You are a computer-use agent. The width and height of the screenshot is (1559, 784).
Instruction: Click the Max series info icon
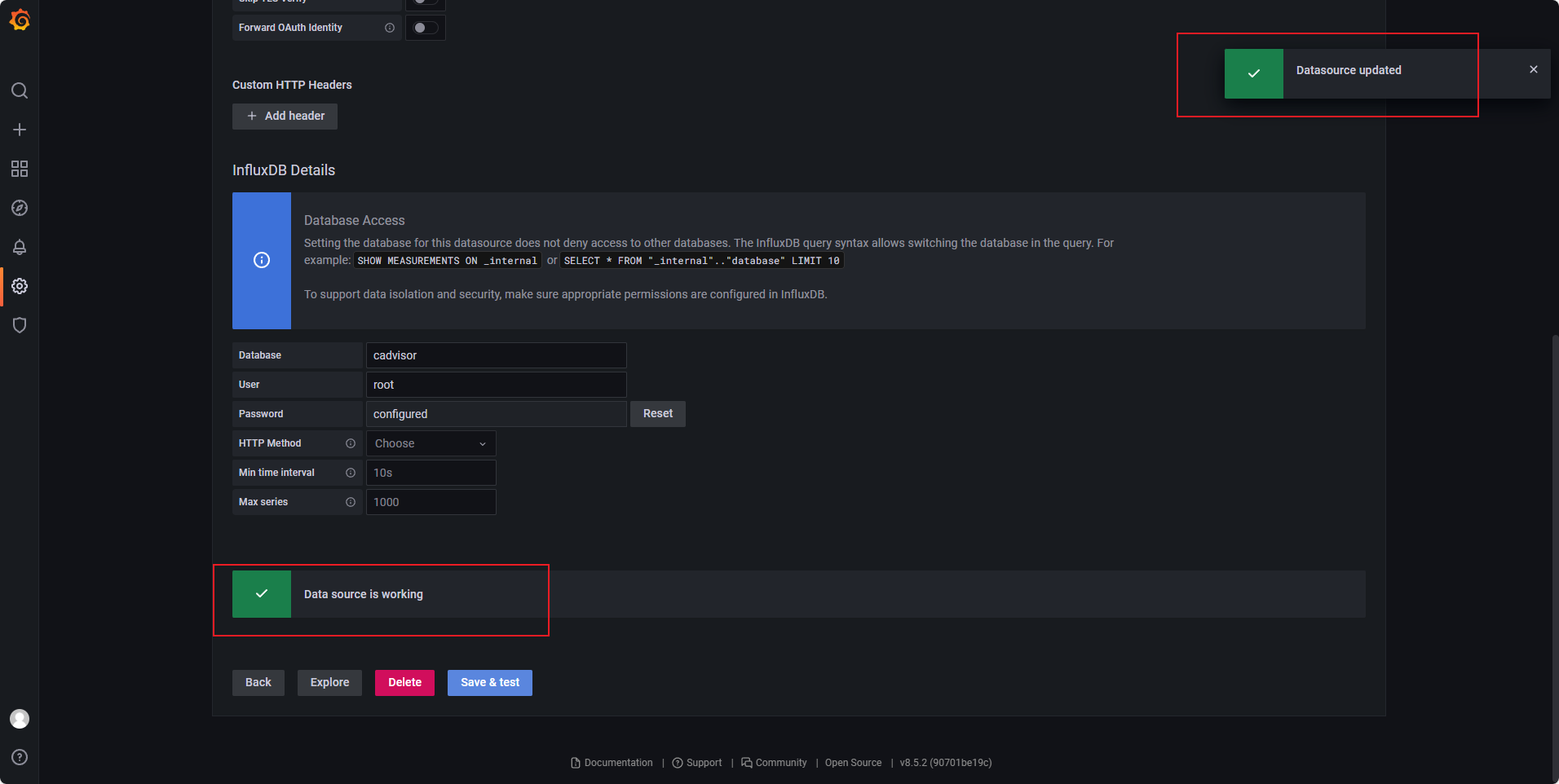pyautogui.click(x=351, y=502)
